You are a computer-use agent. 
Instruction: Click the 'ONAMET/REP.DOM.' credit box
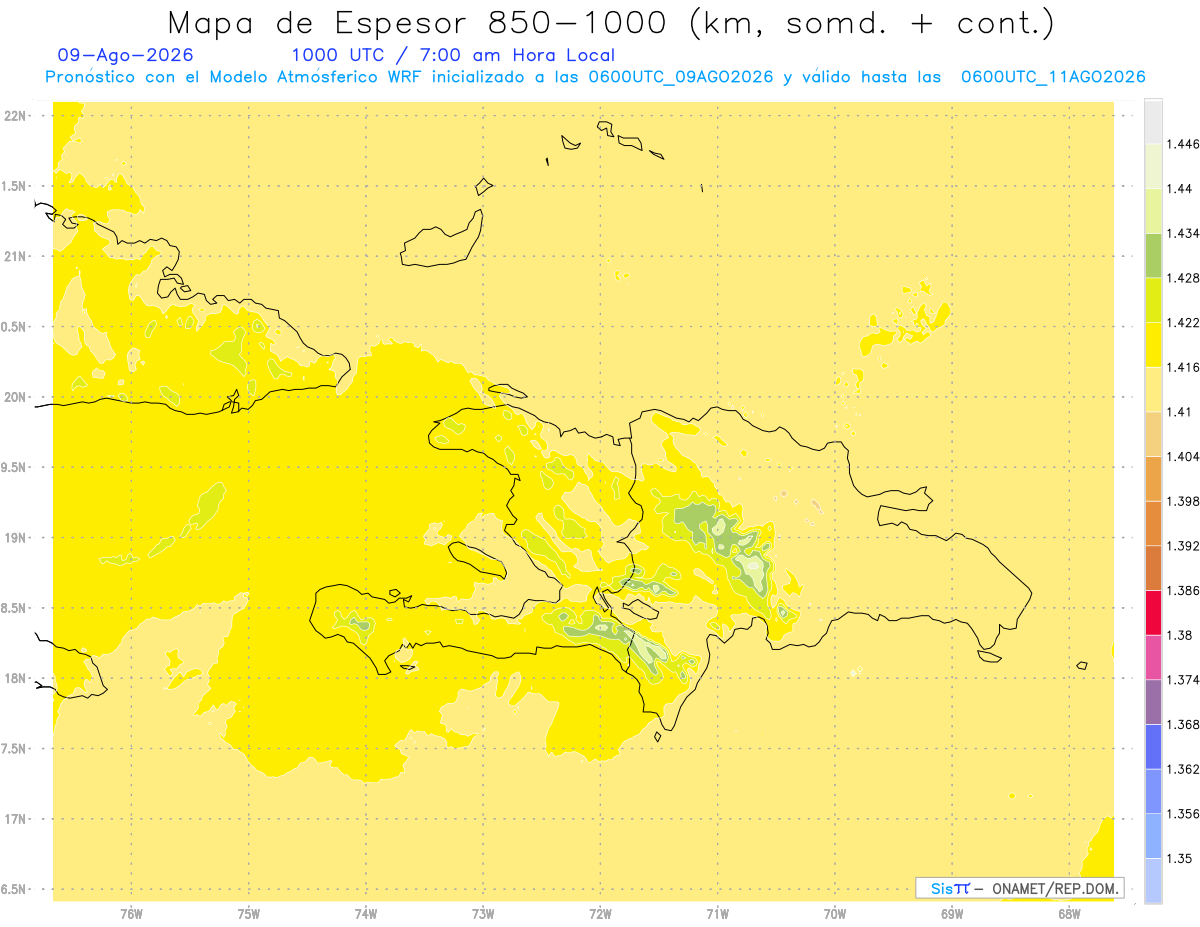click(1020, 888)
